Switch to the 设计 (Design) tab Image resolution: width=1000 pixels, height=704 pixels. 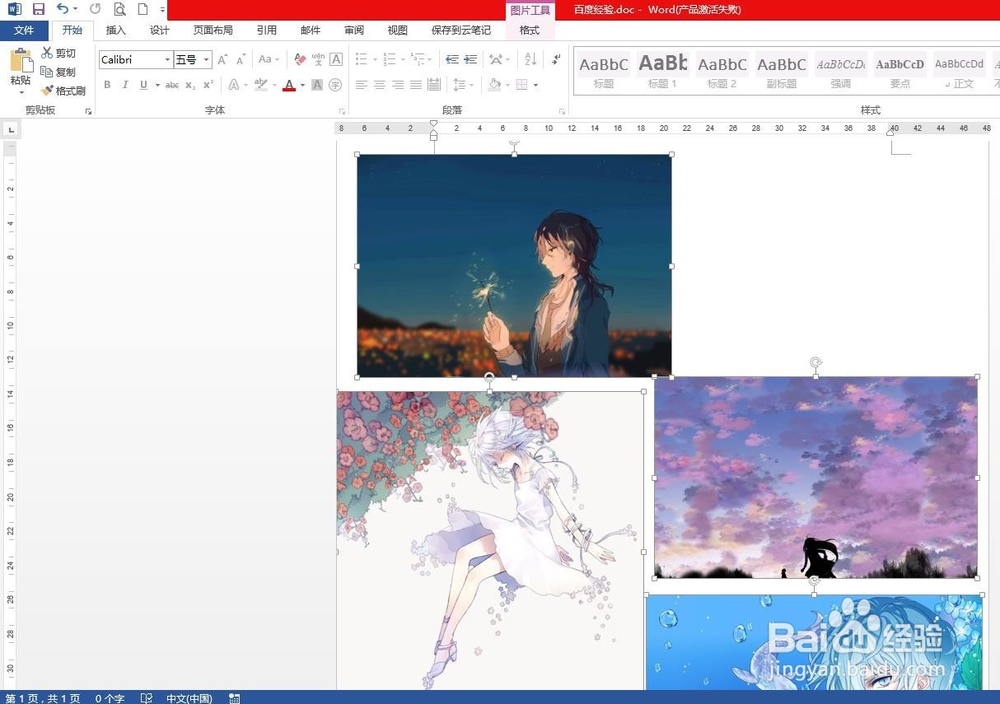click(159, 30)
